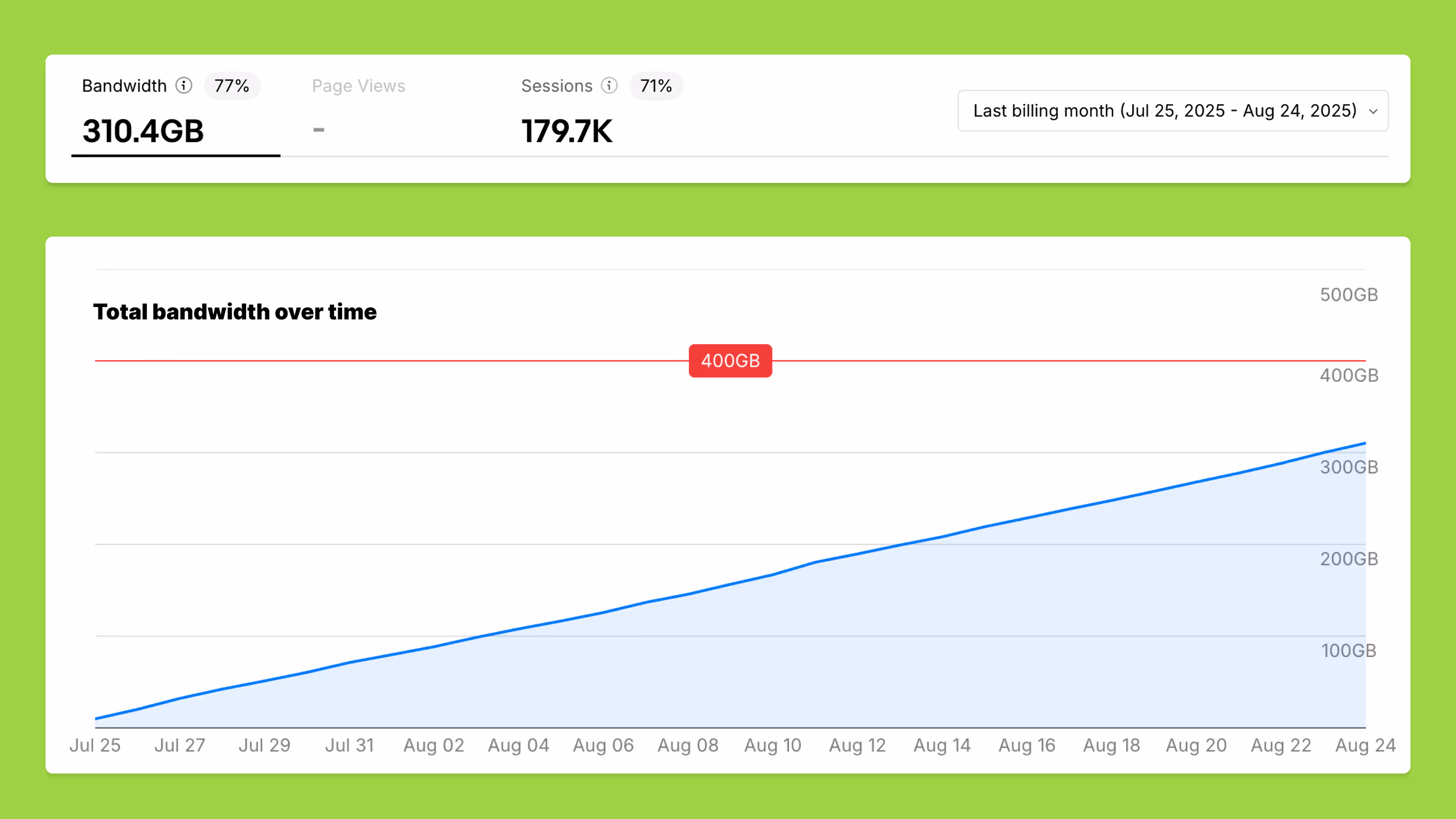Click the red 400GB limit label
Screen dimensions: 1456x819
point(730,361)
